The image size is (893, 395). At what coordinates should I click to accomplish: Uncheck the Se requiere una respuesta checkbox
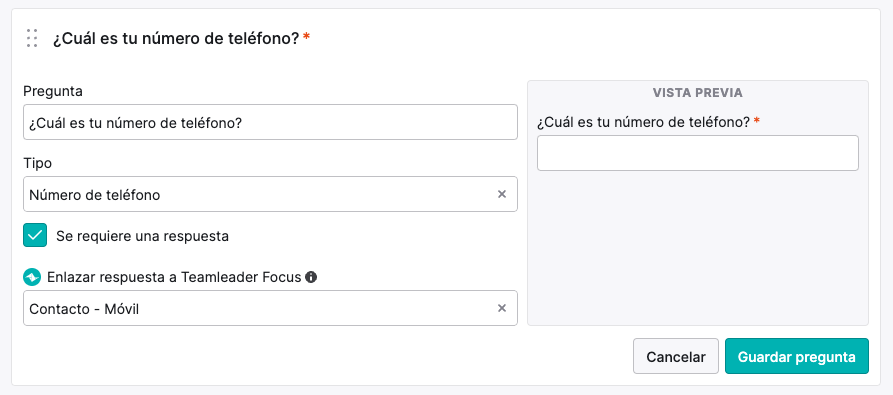click(35, 235)
